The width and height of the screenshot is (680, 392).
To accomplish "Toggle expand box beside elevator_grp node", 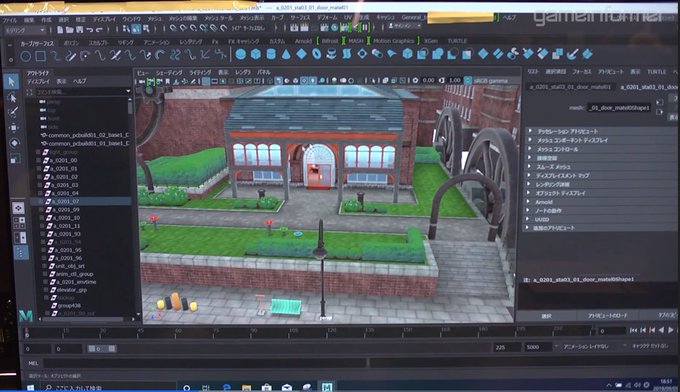I will 46,290.
